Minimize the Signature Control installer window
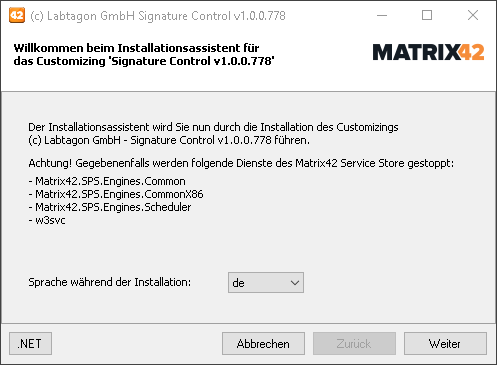Image resolution: width=497 pixels, height=365 pixels. tap(382, 15)
